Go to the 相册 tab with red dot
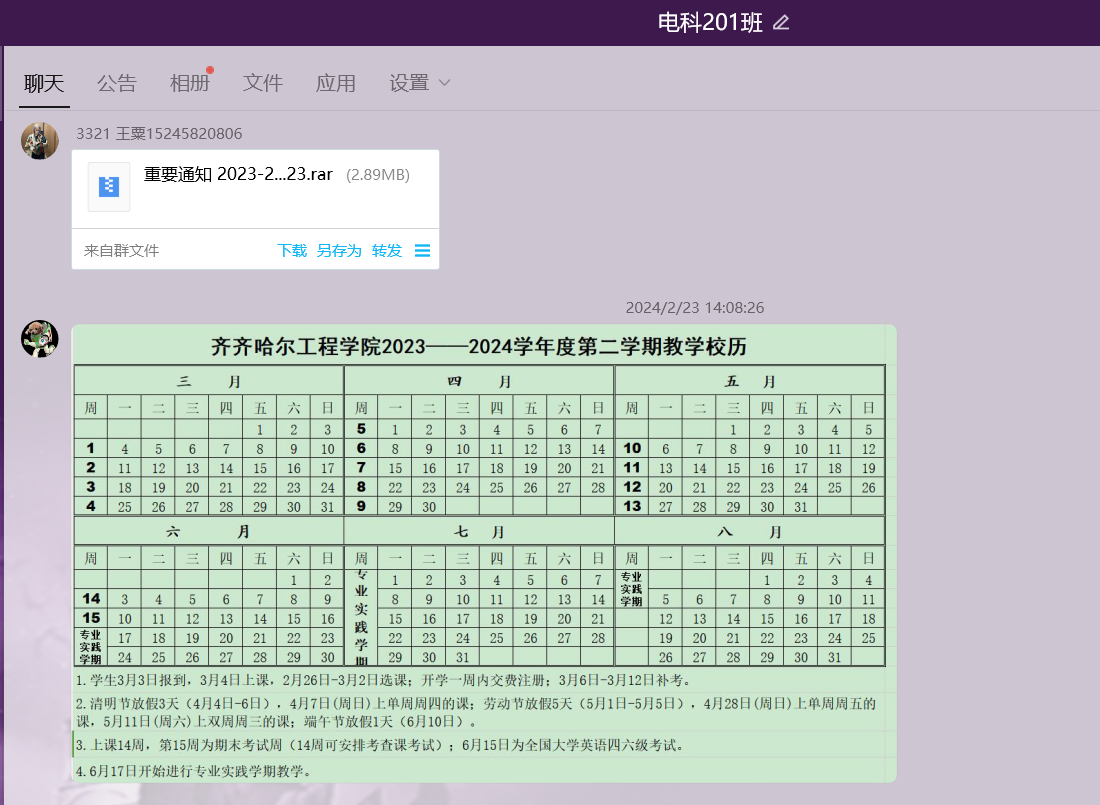This screenshot has width=1100, height=805. click(x=189, y=83)
